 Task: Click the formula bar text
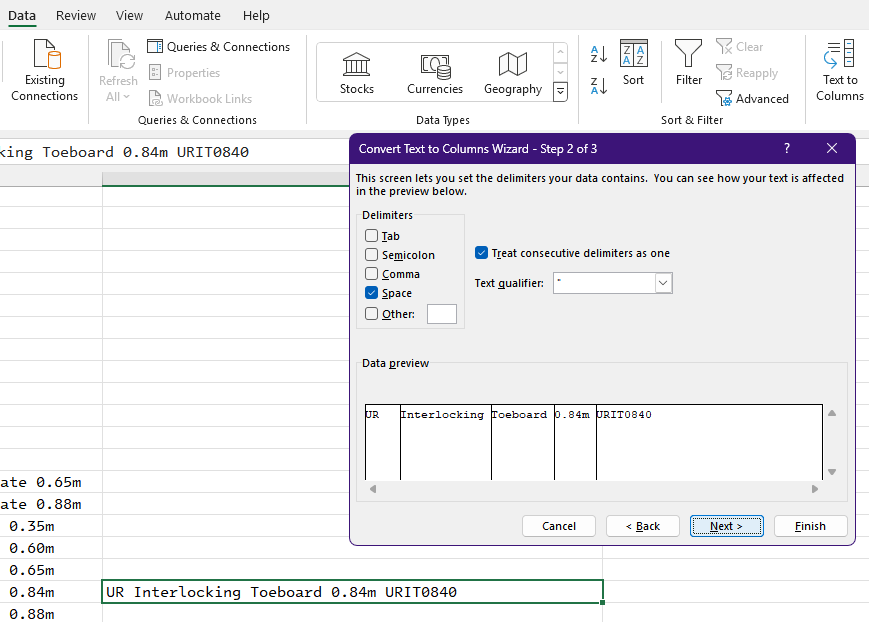coord(124,152)
